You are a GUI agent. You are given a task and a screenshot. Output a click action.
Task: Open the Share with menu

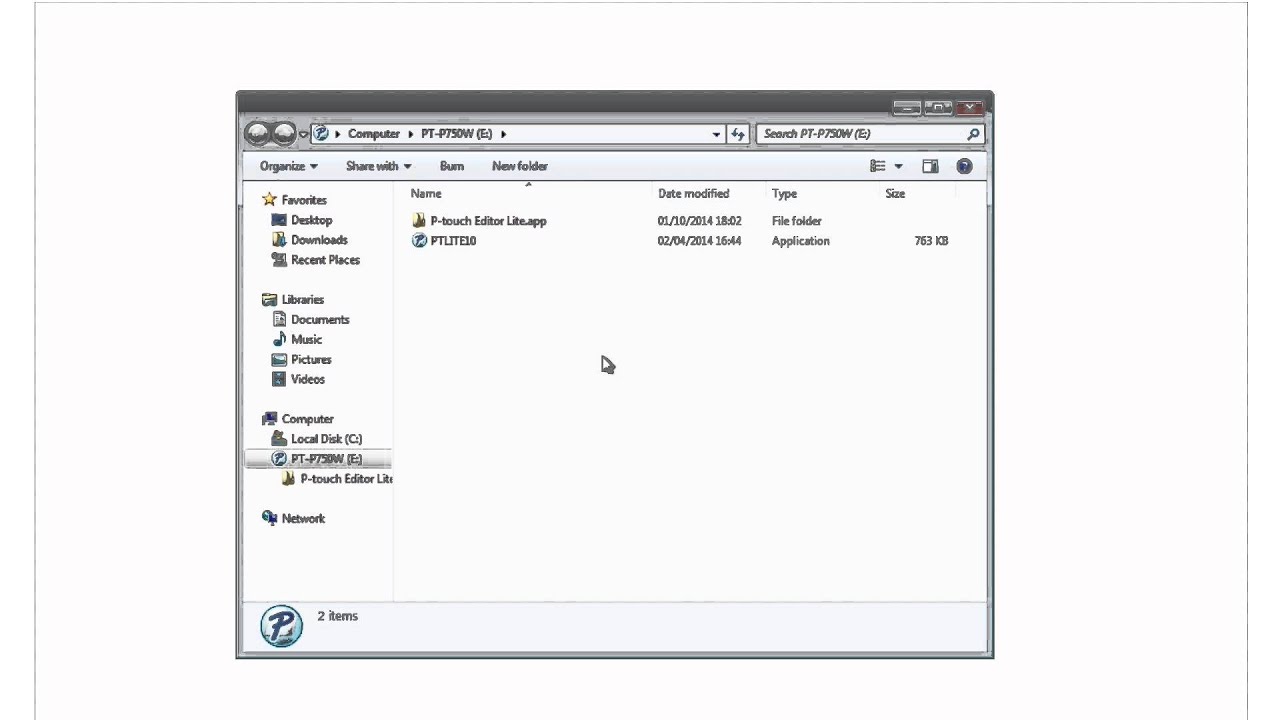378,166
